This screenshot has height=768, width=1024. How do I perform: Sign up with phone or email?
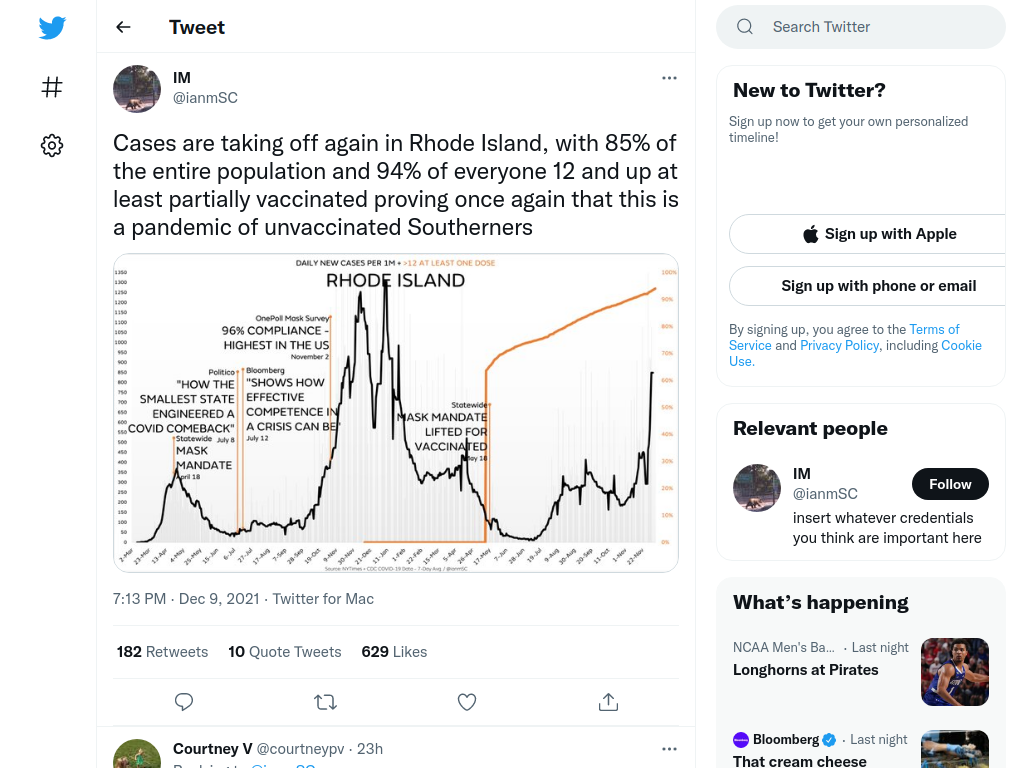[878, 286]
